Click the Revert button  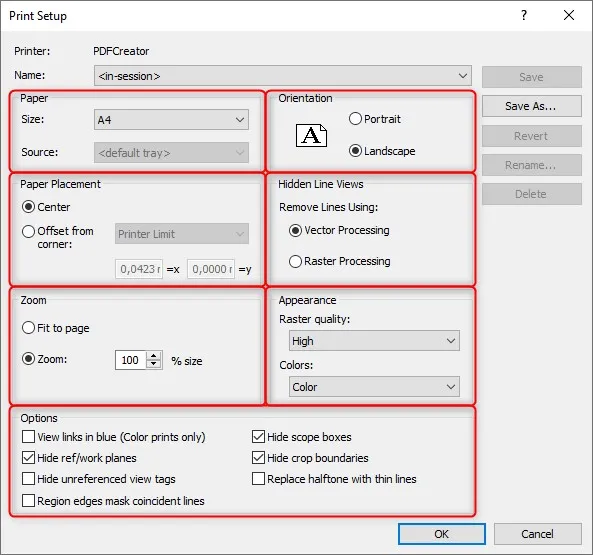click(x=532, y=136)
